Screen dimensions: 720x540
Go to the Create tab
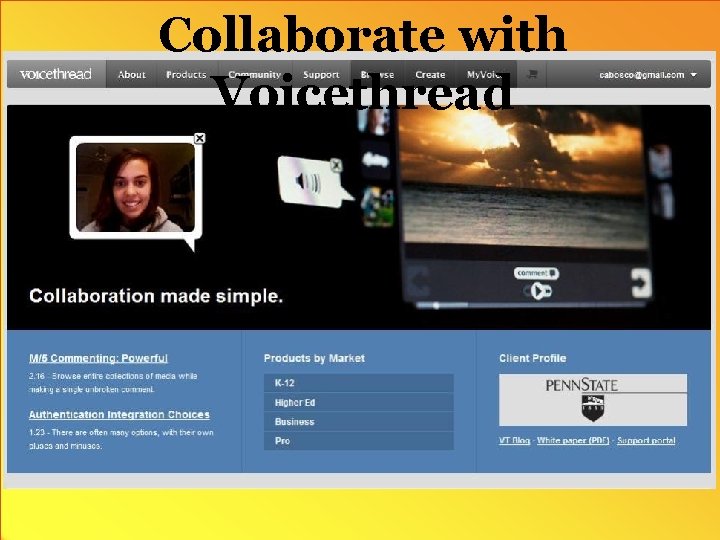430,74
